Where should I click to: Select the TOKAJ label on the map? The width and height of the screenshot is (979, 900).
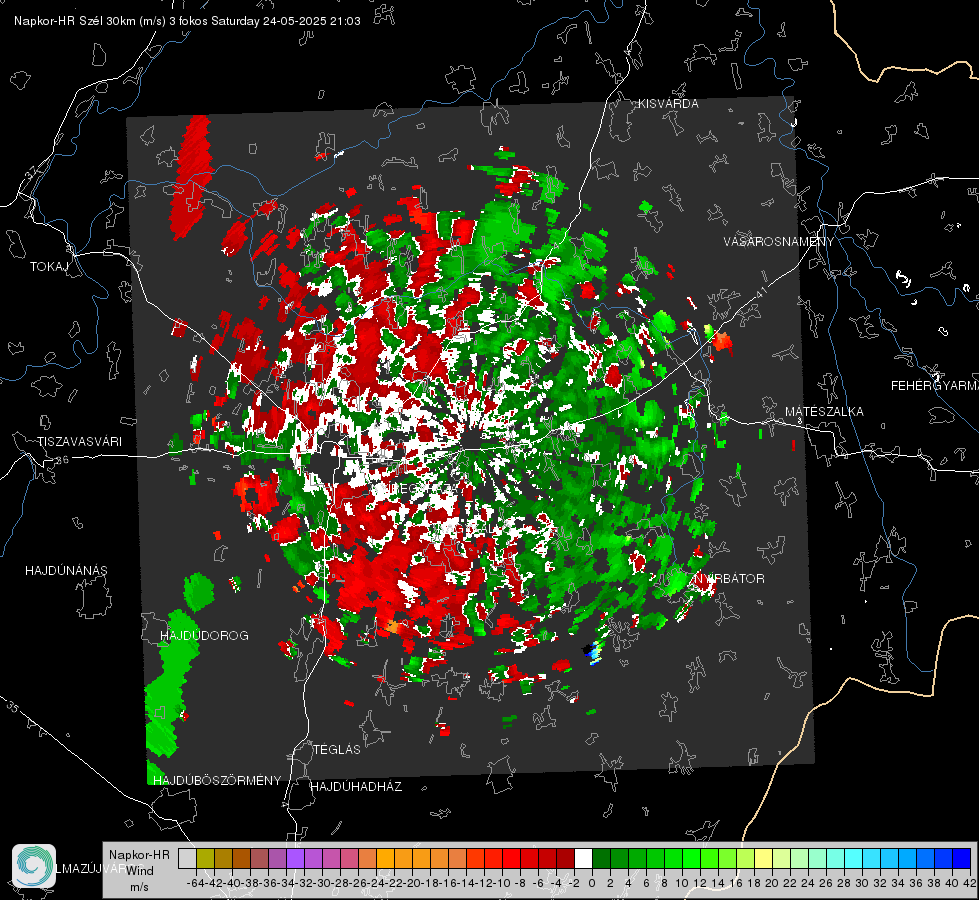(x=49, y=267)
